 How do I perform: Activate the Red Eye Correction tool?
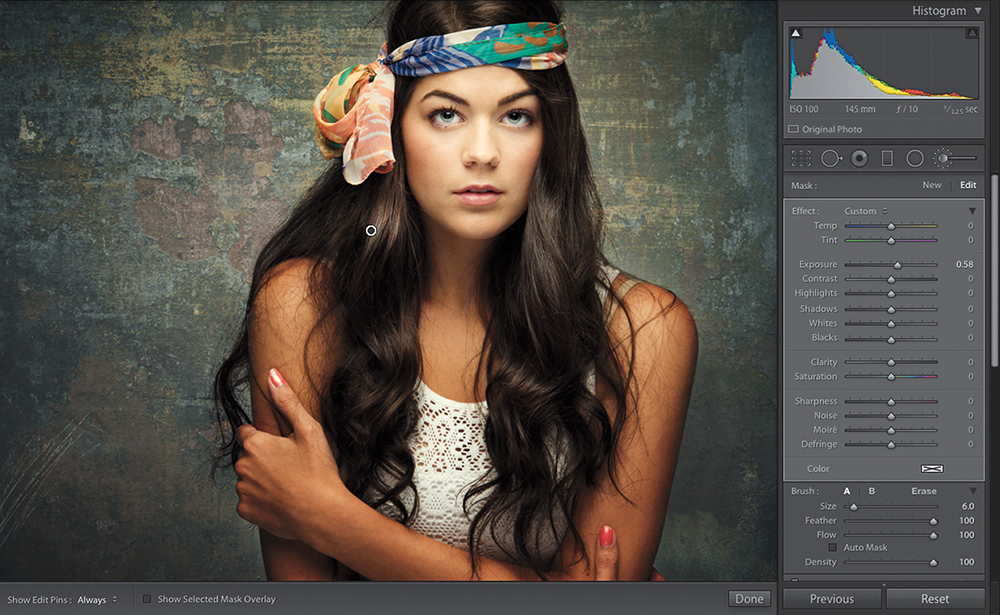(x=859, y=158)
